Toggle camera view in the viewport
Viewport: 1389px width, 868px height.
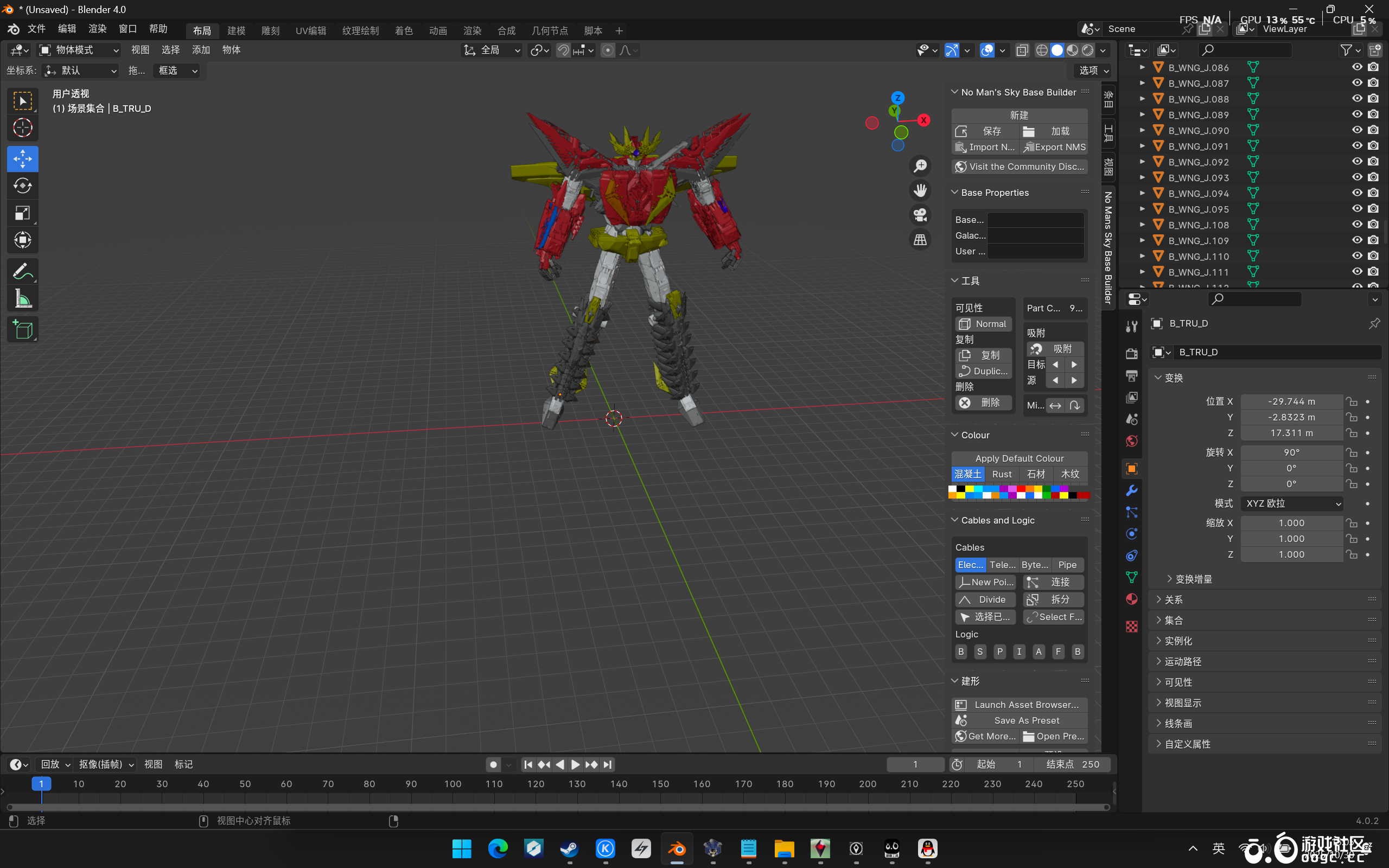tap(920, 215)
